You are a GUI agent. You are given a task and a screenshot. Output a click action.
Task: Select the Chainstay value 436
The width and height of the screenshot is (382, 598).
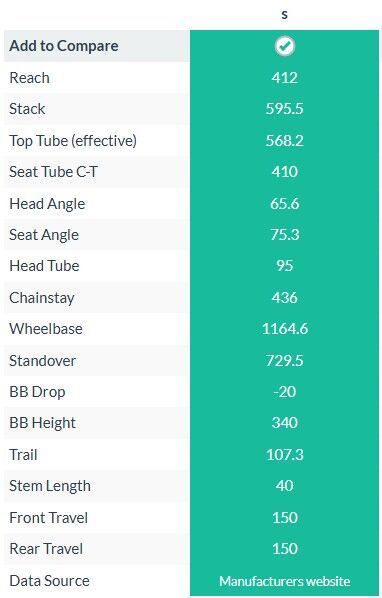click(285, 298)
